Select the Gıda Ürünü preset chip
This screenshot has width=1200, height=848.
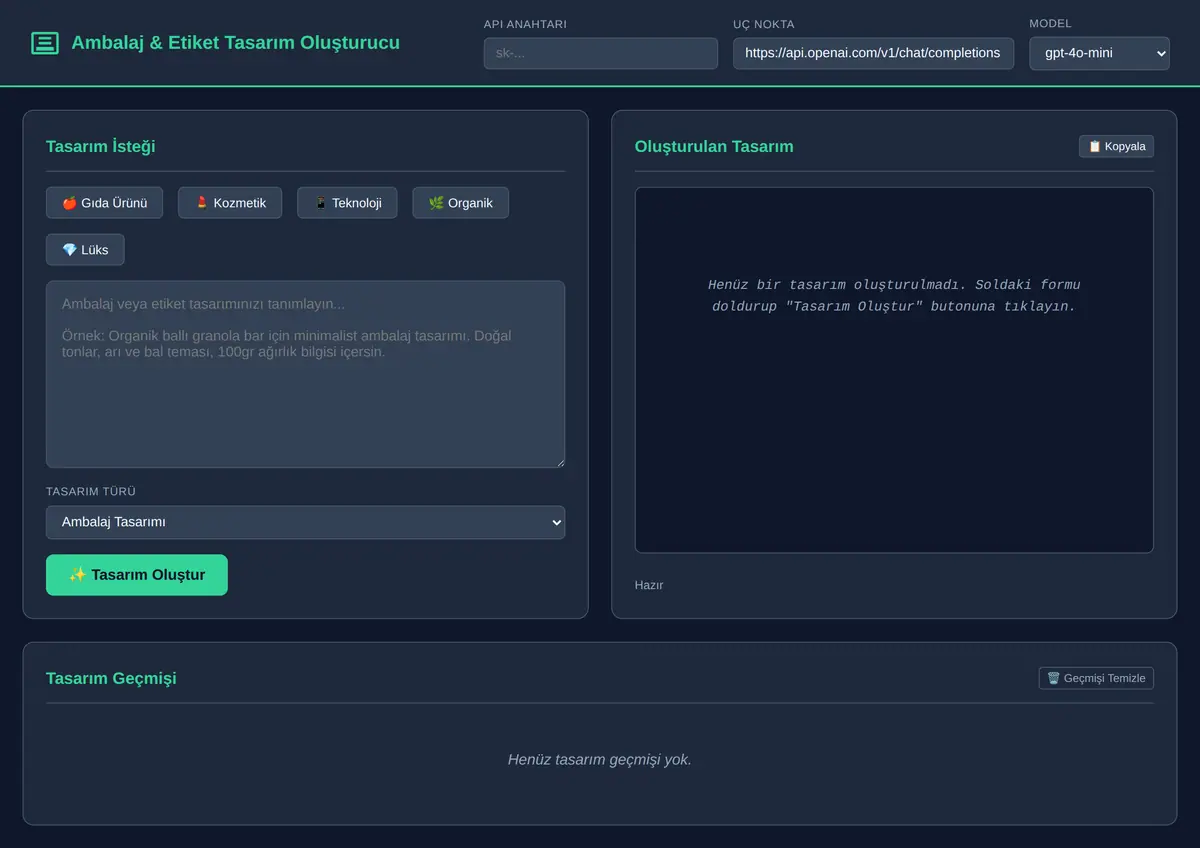[105, 203]
